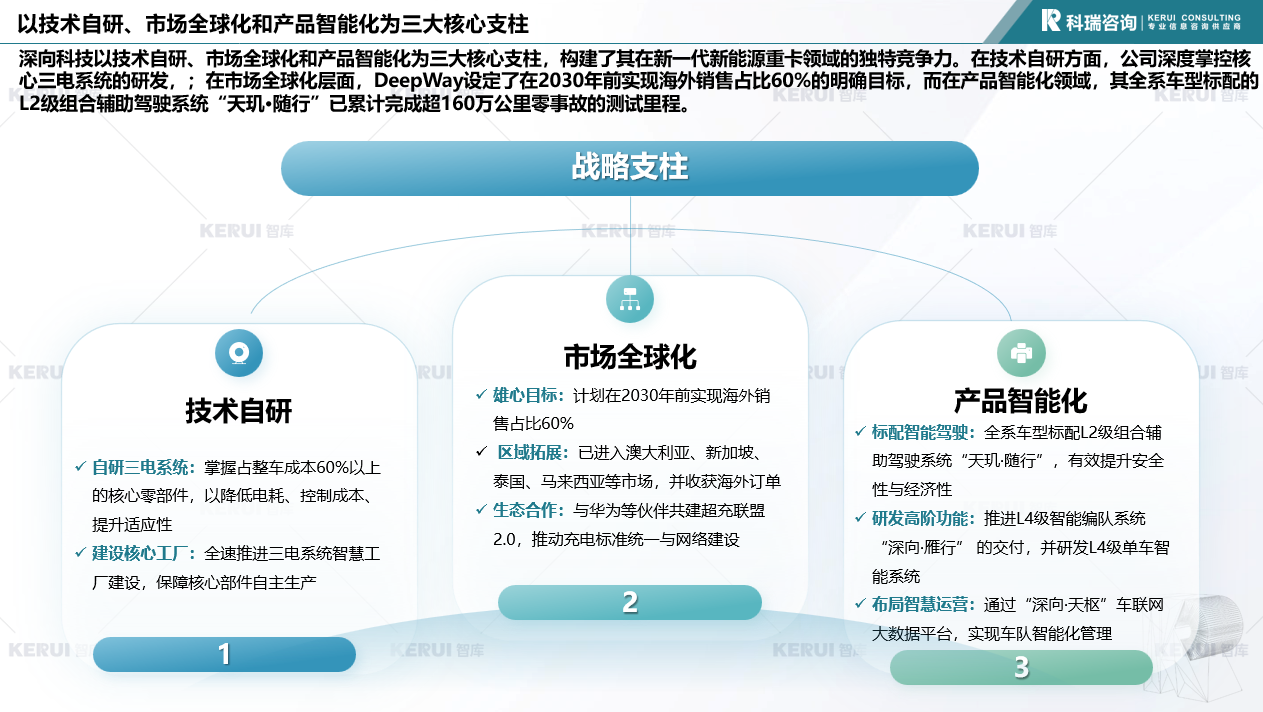The image size is (1263, 712).
Task: Click the 市场全球化 heading
Action: coord(630,357)
